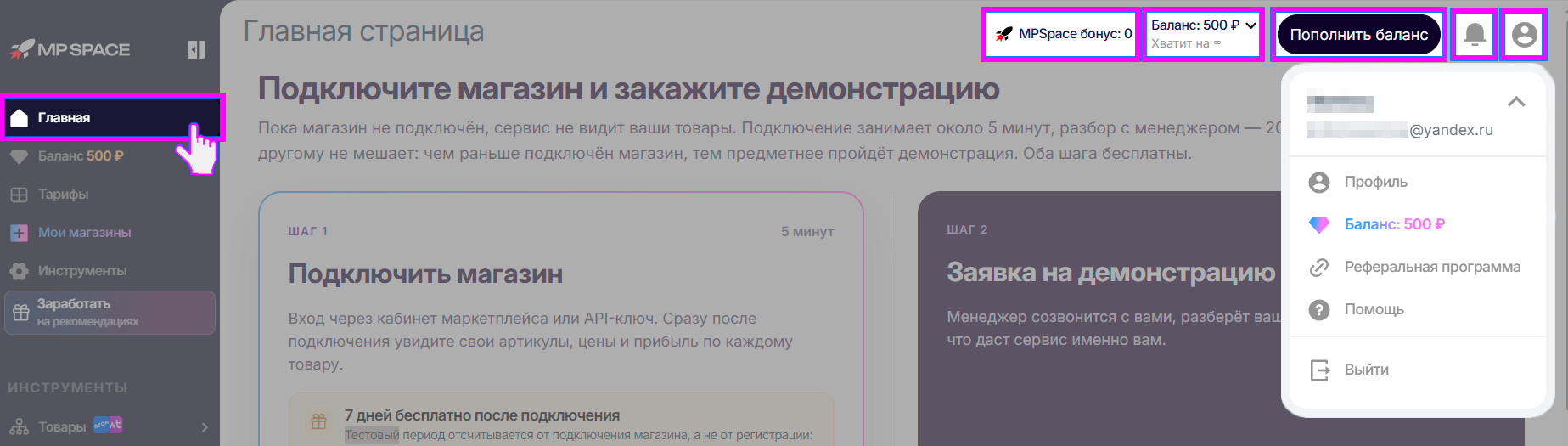Select Профиль in the account menu
Image resolution: width=1568 pixels, height=446 pixels.
[1375, 182]
